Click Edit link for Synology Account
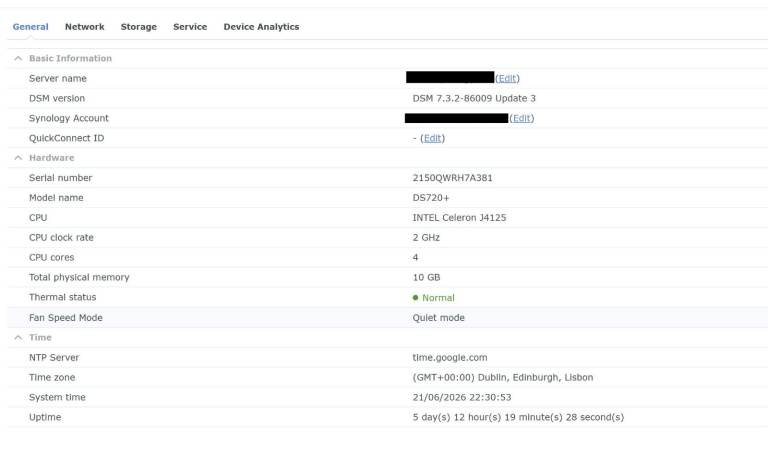 522,118
